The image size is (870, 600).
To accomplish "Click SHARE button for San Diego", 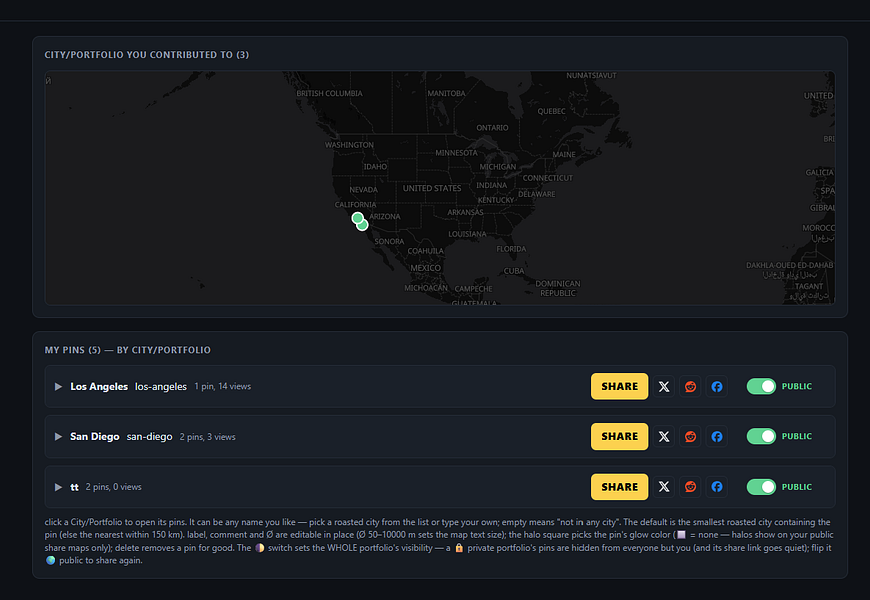I will [x=619, y=436].
